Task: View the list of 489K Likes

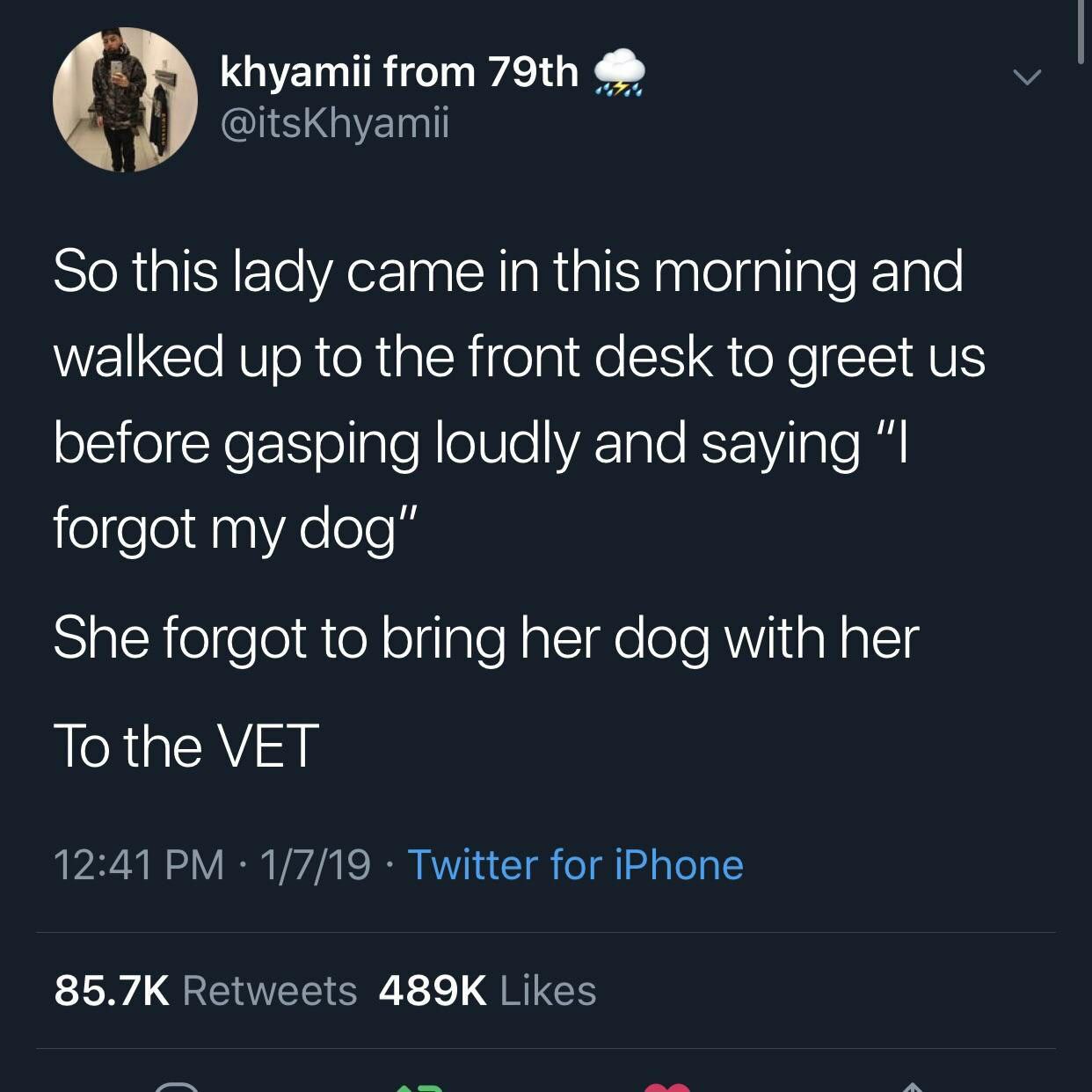Action: [x=488, y=991]
